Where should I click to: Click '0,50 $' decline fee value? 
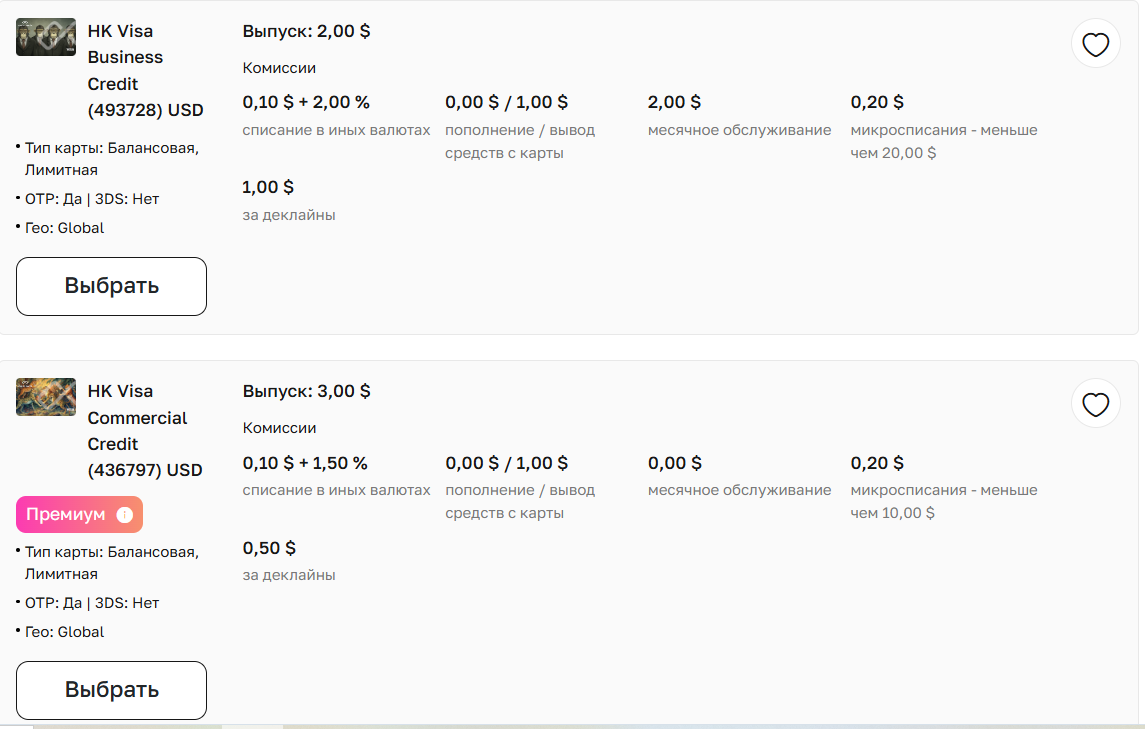click(269, 549)
